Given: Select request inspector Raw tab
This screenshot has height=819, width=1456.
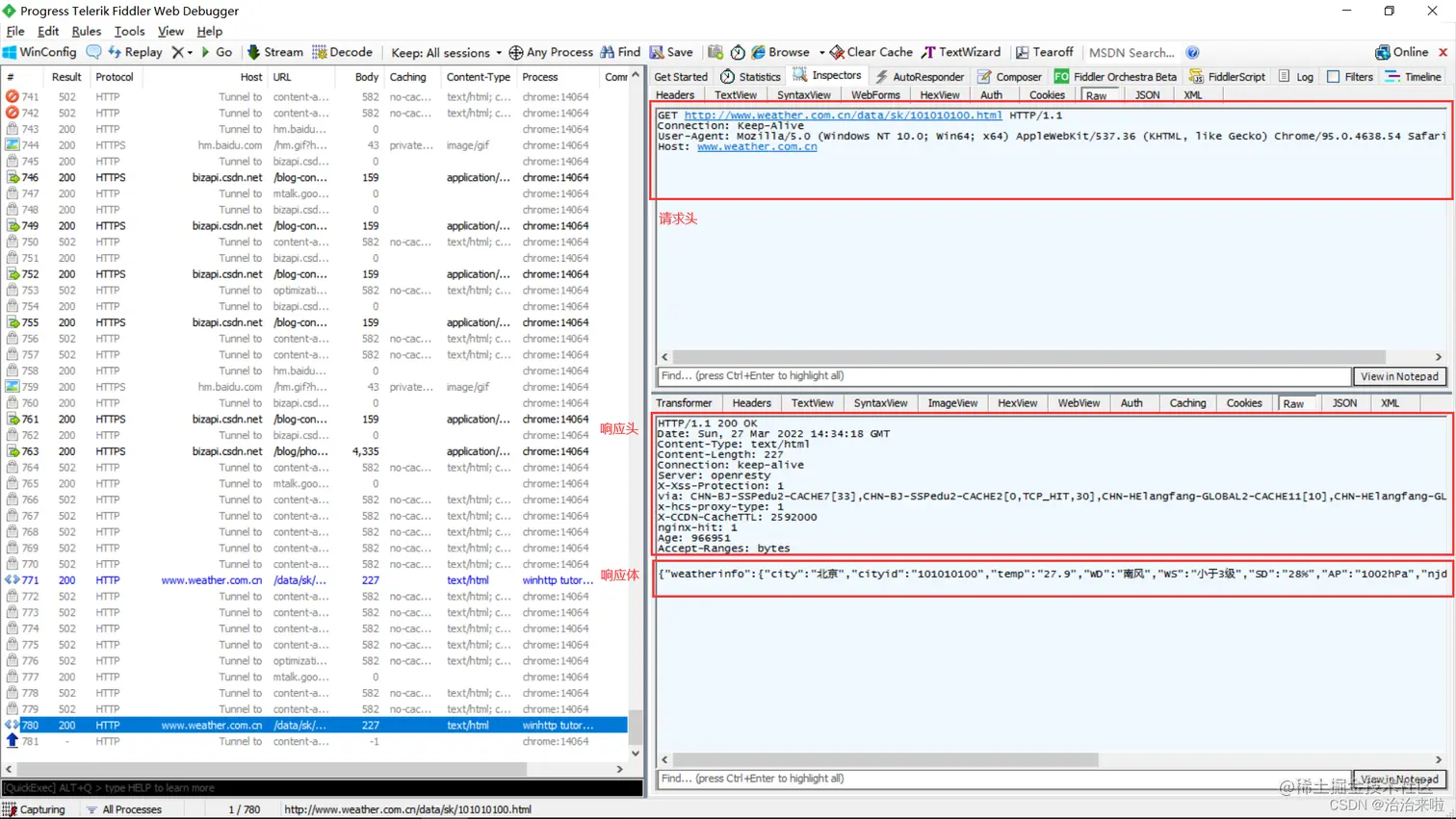Looking at the screenshot, I should 1096,94.
